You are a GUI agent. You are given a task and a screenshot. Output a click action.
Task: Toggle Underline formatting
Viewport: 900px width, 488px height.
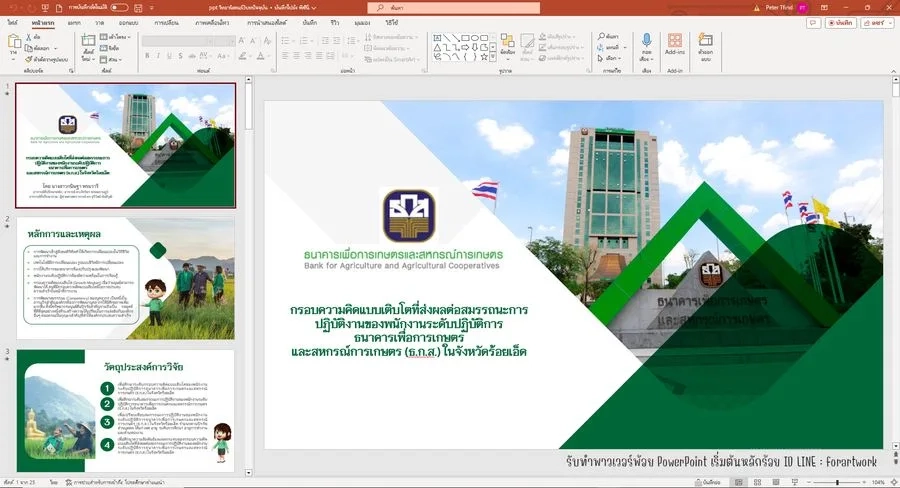[169, 56]
